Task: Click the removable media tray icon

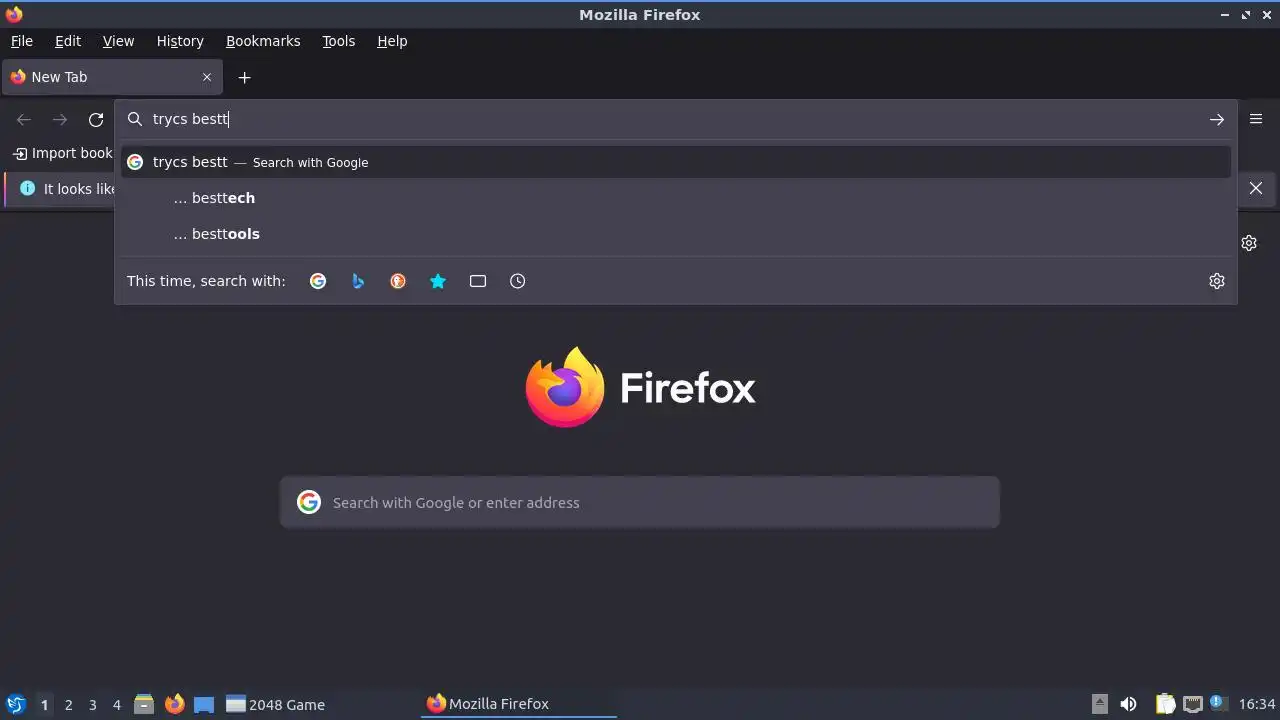Action: 1099,704
